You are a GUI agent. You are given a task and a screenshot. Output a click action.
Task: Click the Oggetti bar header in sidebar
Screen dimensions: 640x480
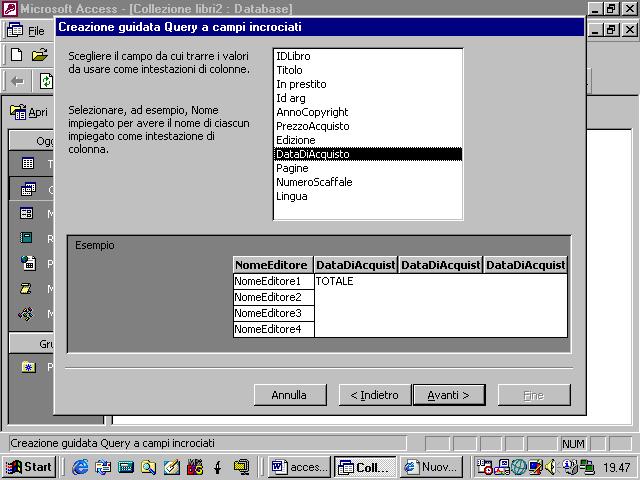click(31, 141)
